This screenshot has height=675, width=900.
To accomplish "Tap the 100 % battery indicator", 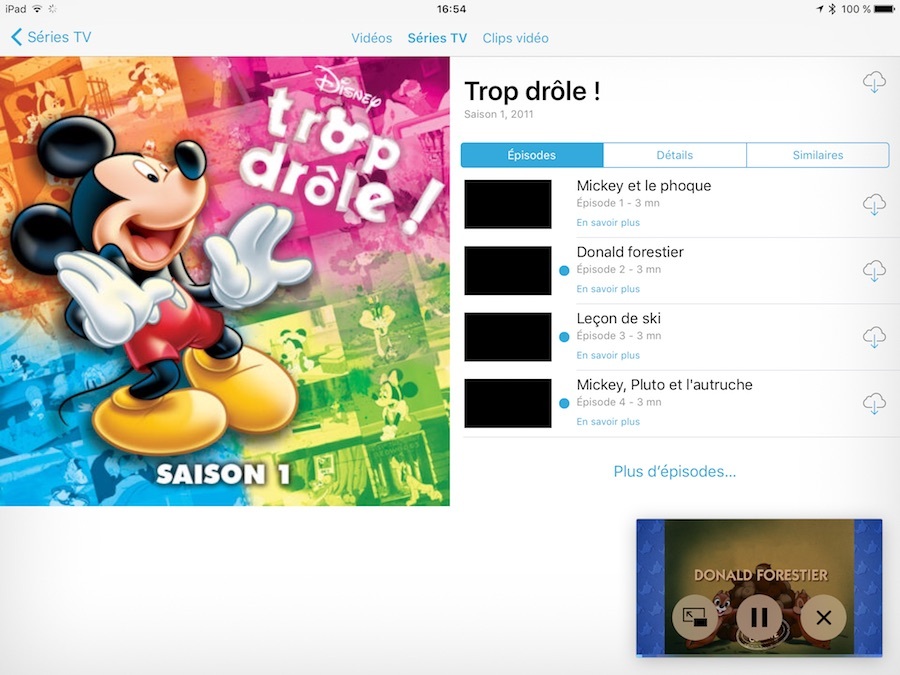I will (x=868, y=9).
